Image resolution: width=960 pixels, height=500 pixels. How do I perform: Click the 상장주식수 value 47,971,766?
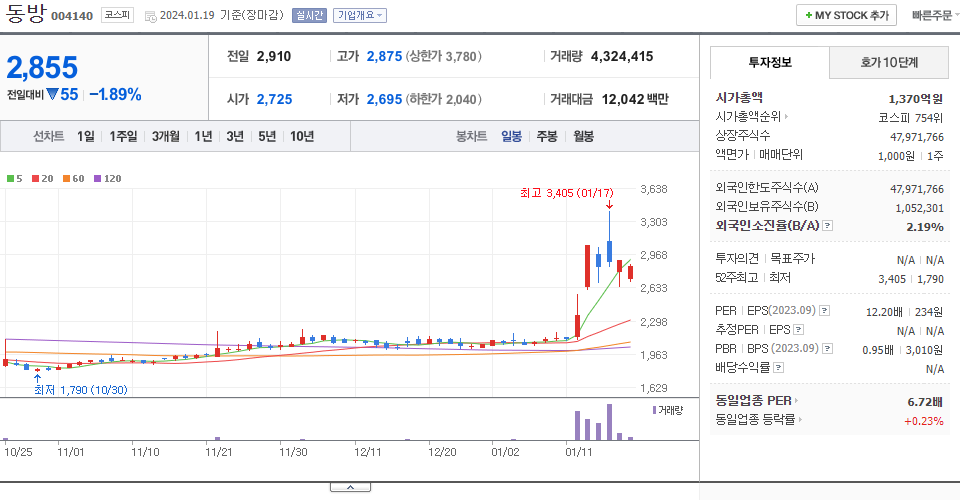point(917,137)
